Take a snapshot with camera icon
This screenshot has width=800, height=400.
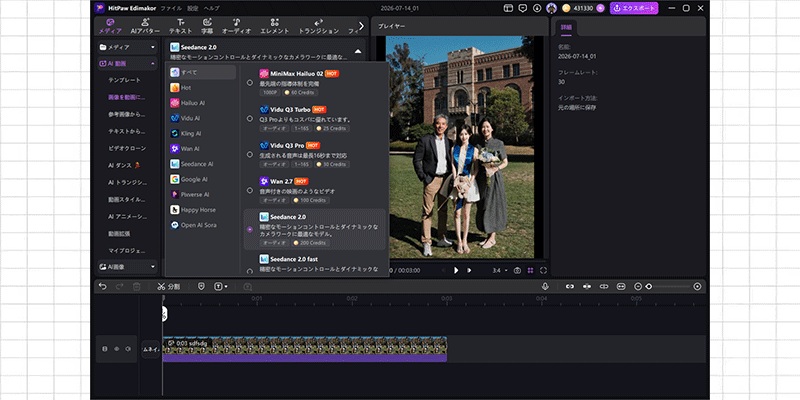pos(517,270)
